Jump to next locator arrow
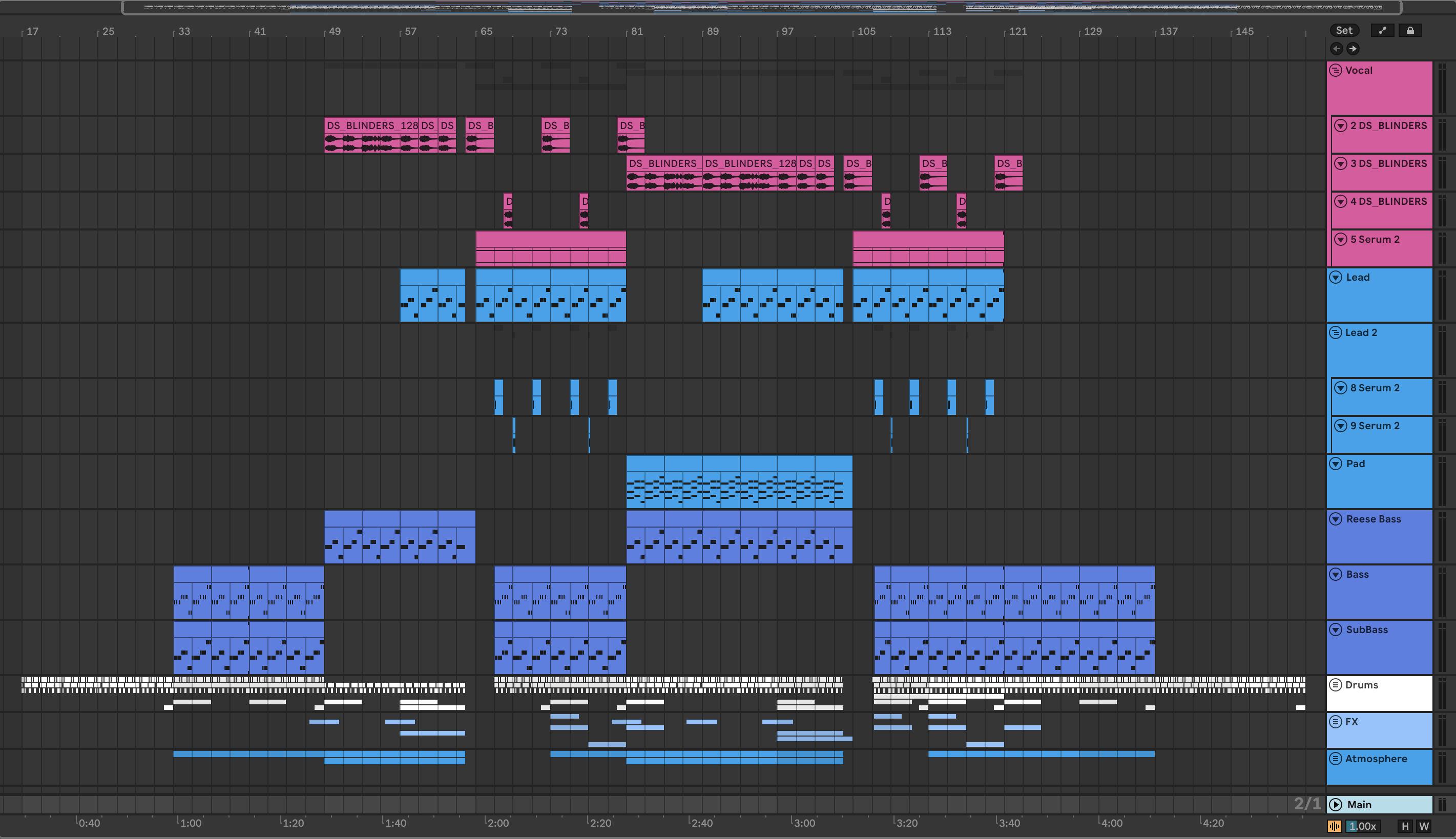Viewport: 1456px width, 839px height. pyautogui.click(x=1353, y=48)
